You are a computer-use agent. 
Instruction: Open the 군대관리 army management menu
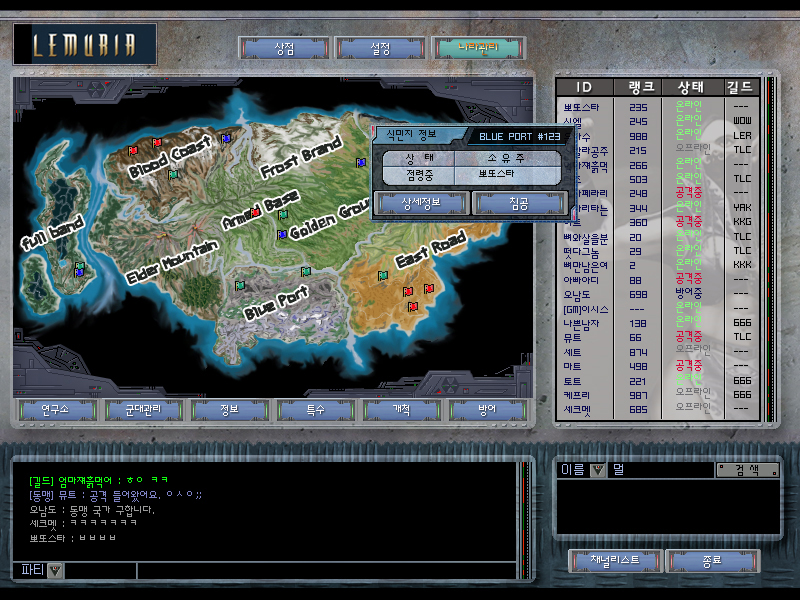(x=143, y=410)
